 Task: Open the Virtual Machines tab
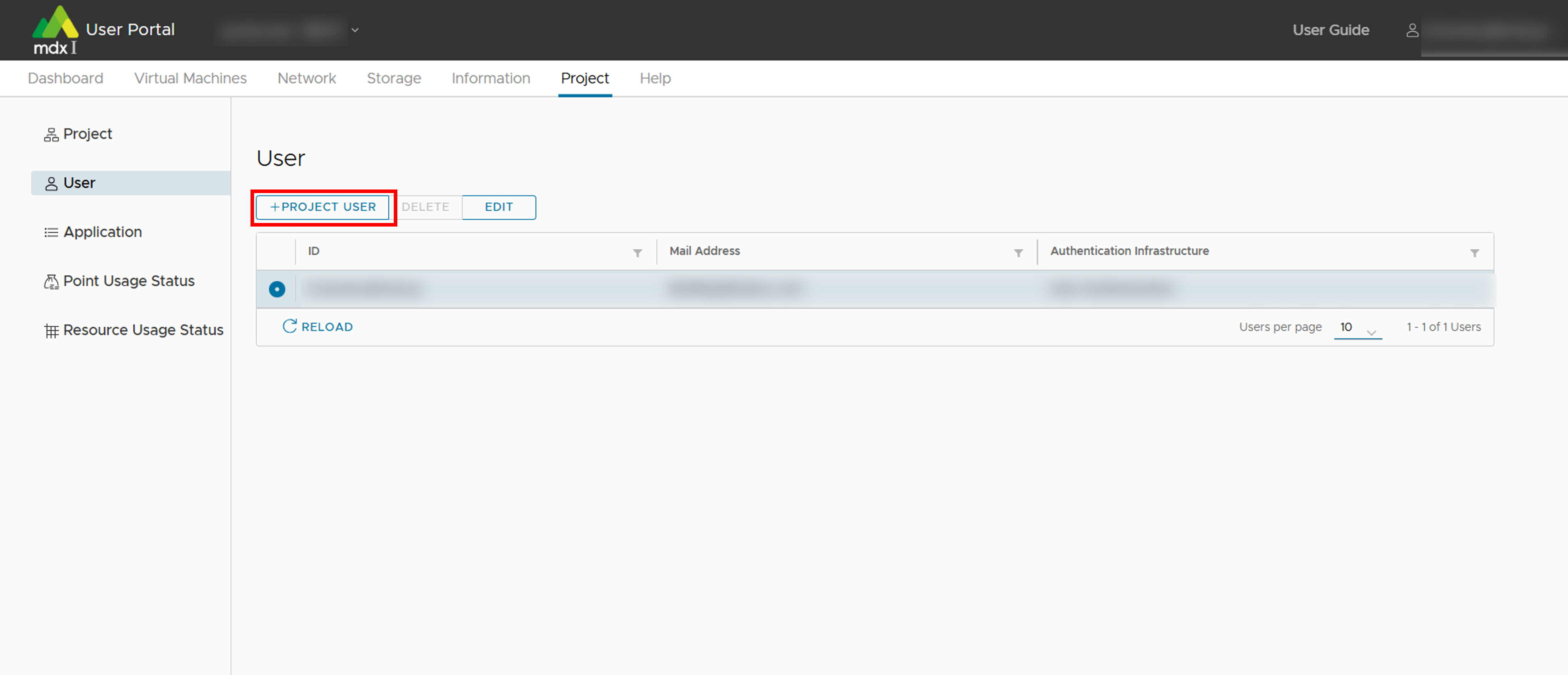click(x=191, y=78)
